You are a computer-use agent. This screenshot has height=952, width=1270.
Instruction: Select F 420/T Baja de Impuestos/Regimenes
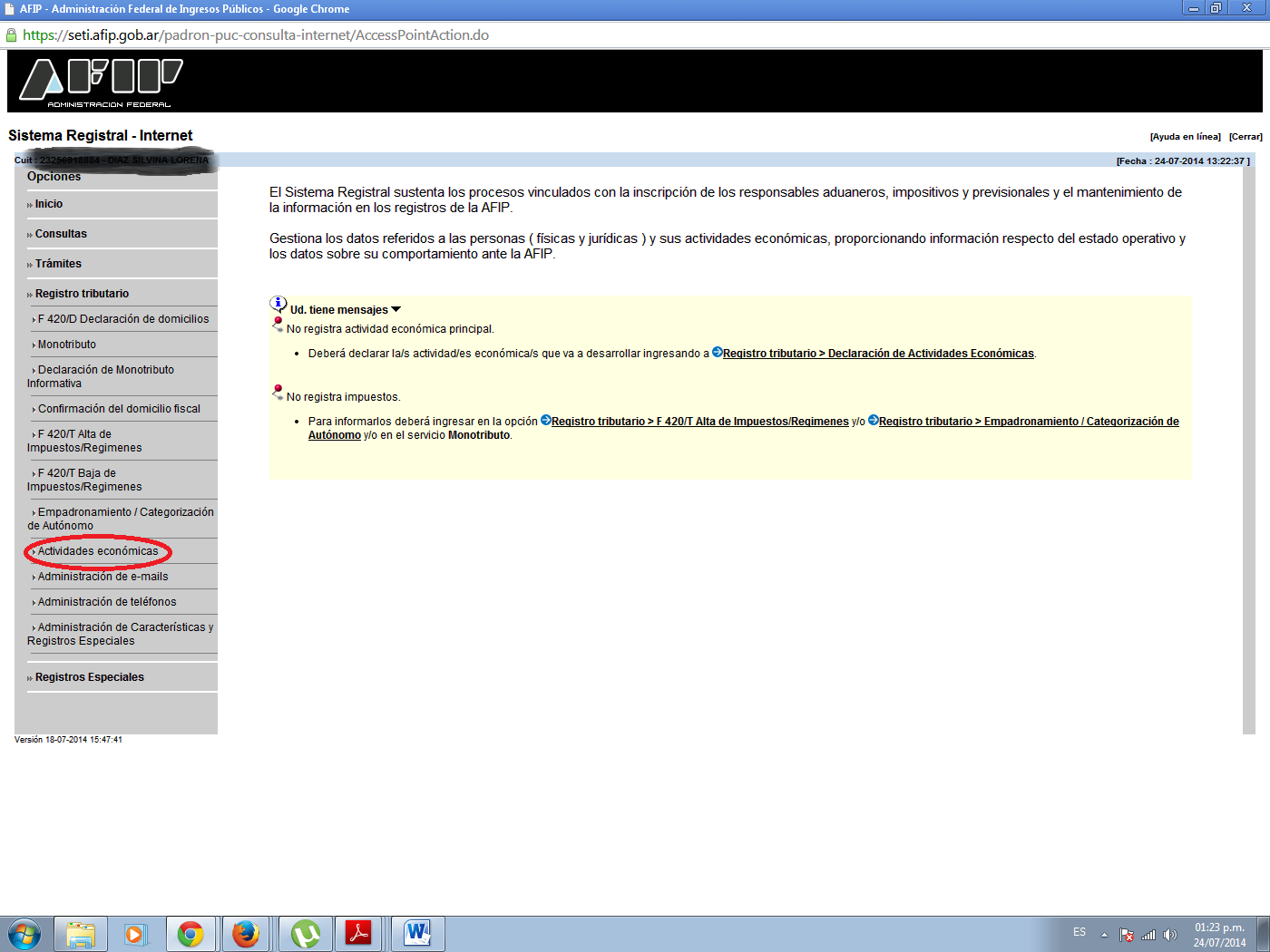(x=84, y=480)
